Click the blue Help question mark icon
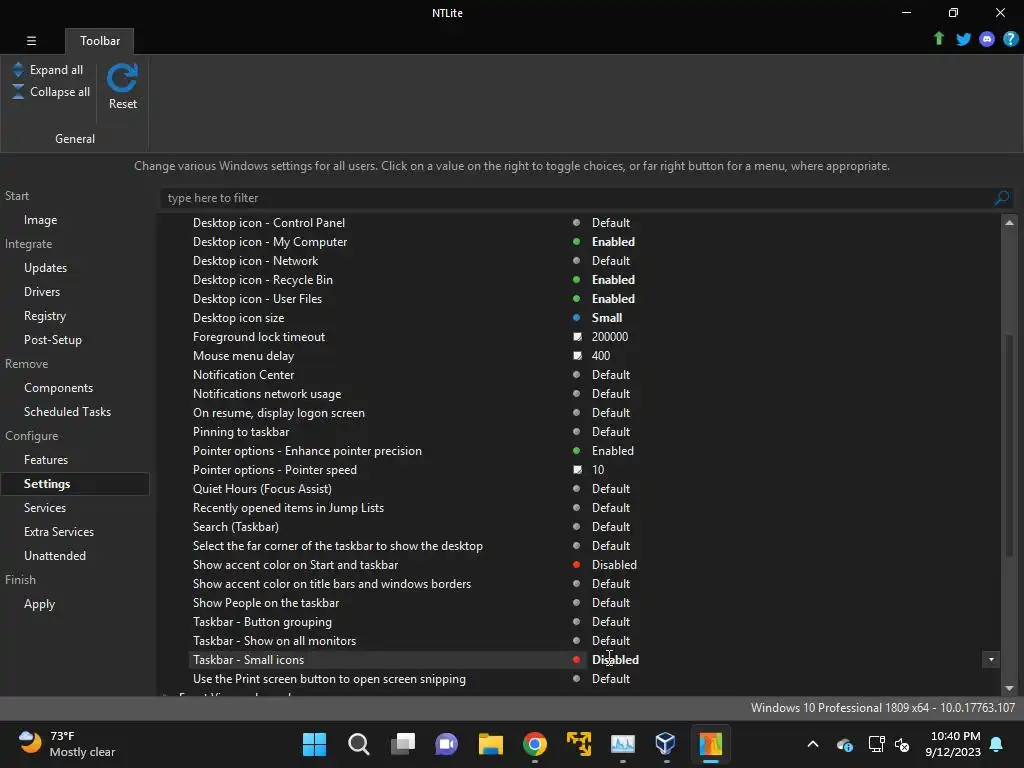Image resolution: width=1024 pixels, height=768 pixels. [x=1010, y=39]
